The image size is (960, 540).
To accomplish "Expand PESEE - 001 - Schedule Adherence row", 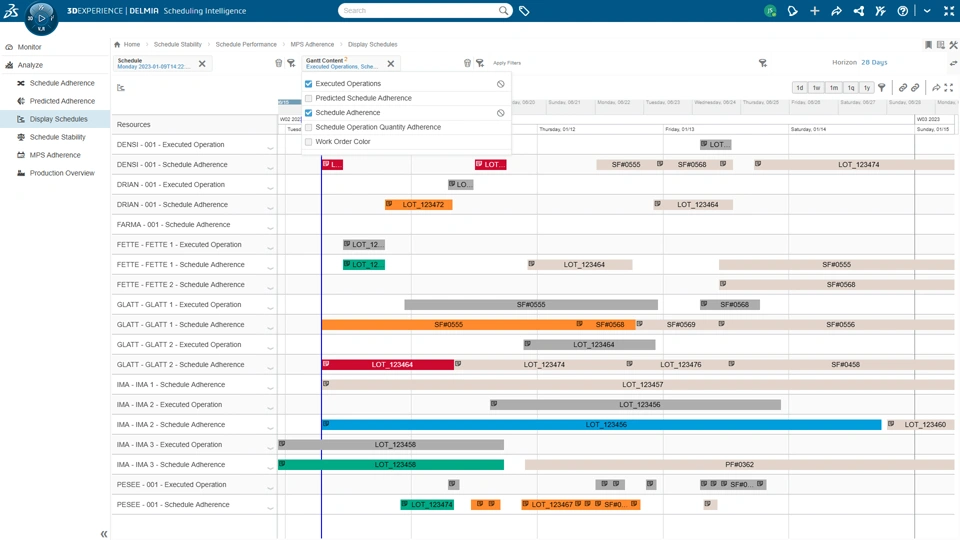I will click(x=270, y=509).
